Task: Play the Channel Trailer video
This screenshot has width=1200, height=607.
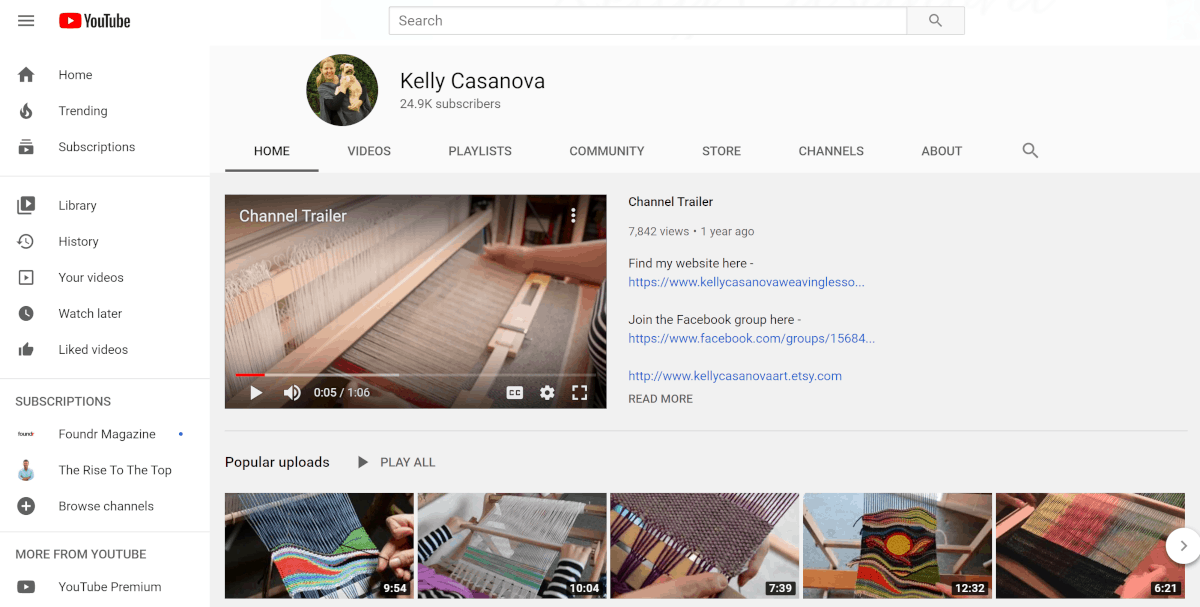Action: click(x=256, y=393)
